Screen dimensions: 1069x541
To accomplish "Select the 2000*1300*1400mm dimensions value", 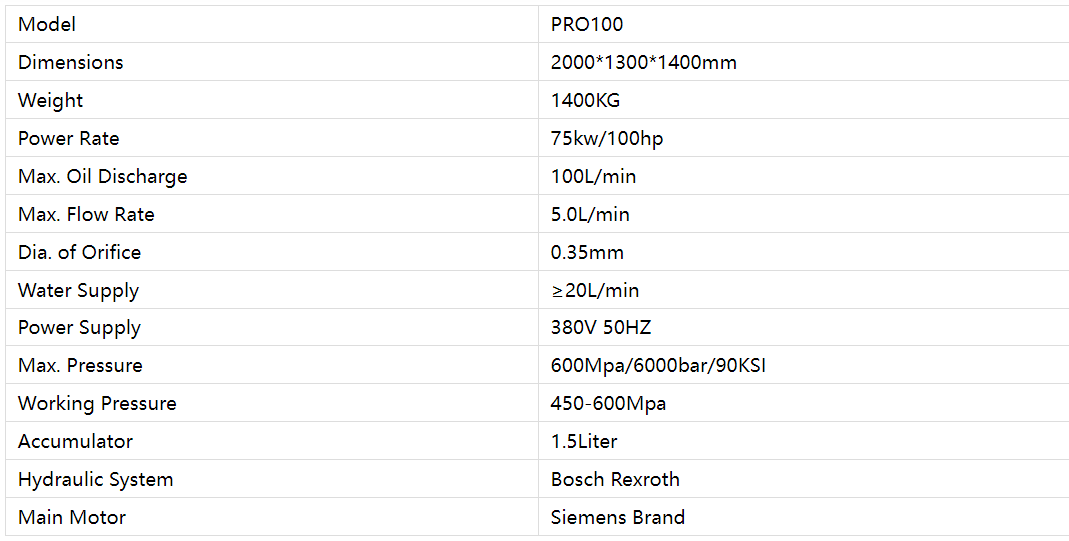I will coord(643,62).
